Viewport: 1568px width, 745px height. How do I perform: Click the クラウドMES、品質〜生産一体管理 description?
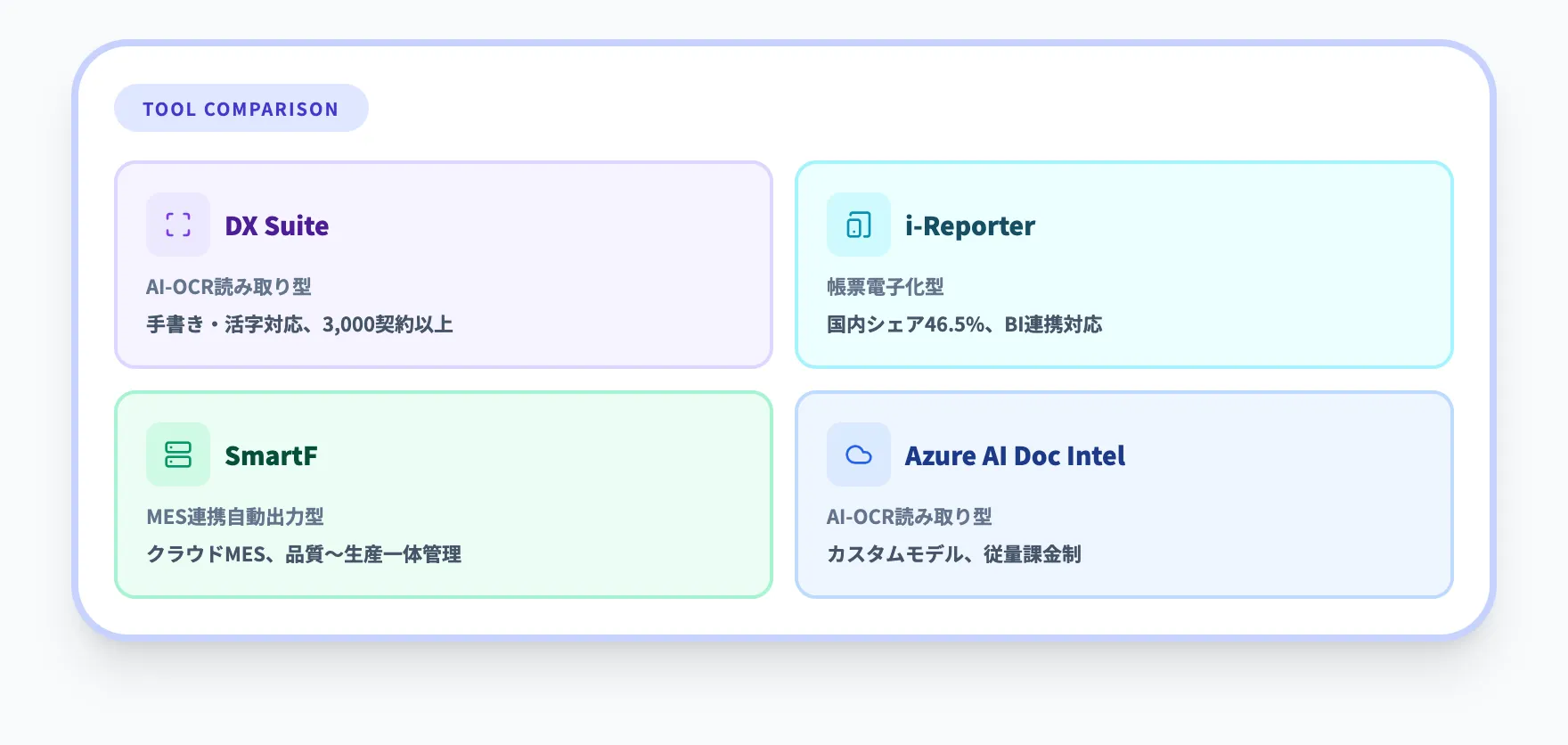(x=304, y=554)
